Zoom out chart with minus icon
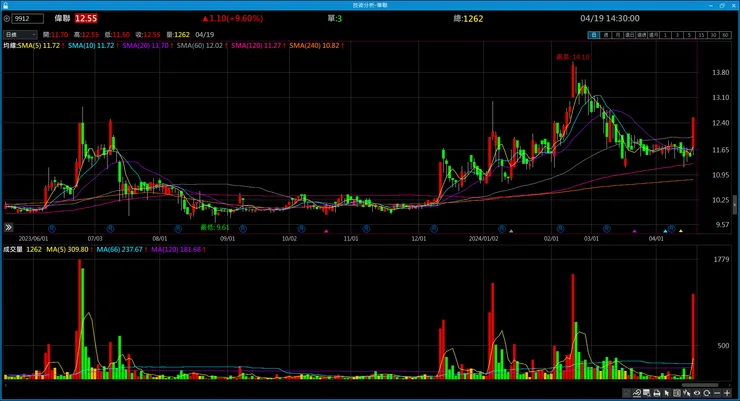The image size is (740, 401). [x=717, y=393]
